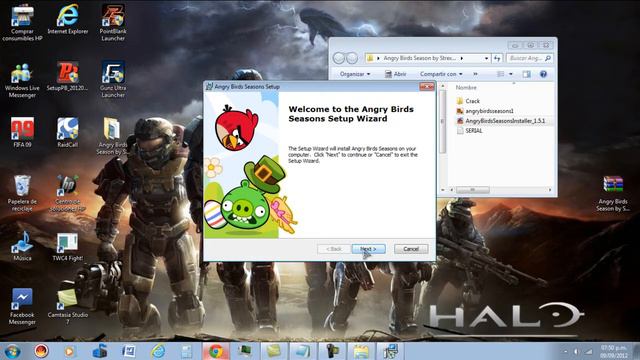The image size is (640, 360).
Task: Open Camtasia Studio 7 desktop icon
Action: (x=67, y=306)
